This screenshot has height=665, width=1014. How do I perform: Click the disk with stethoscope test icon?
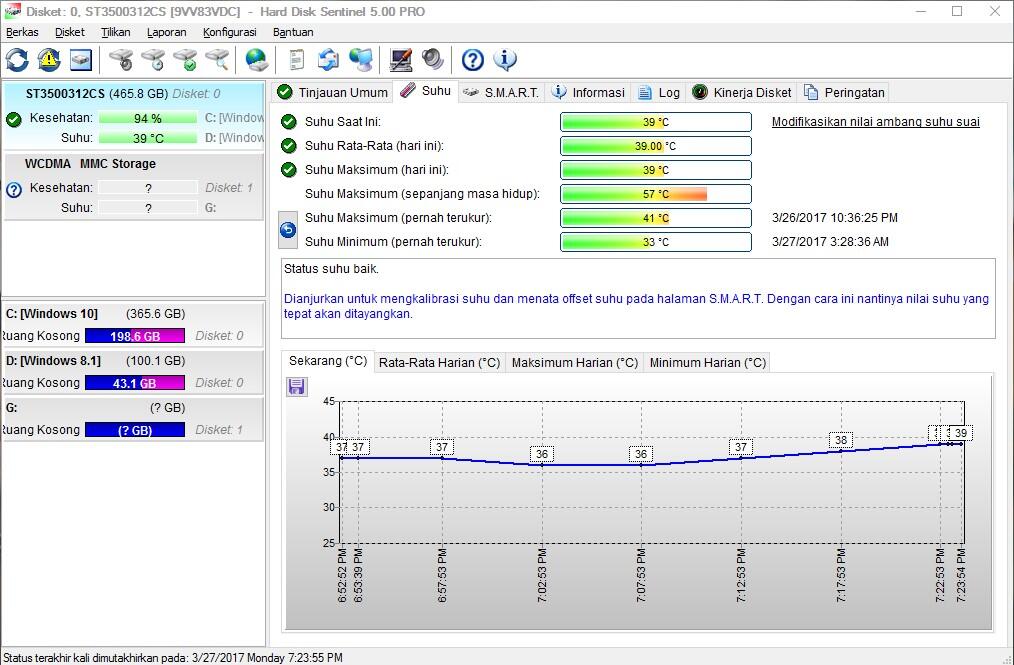click(121, 60)
